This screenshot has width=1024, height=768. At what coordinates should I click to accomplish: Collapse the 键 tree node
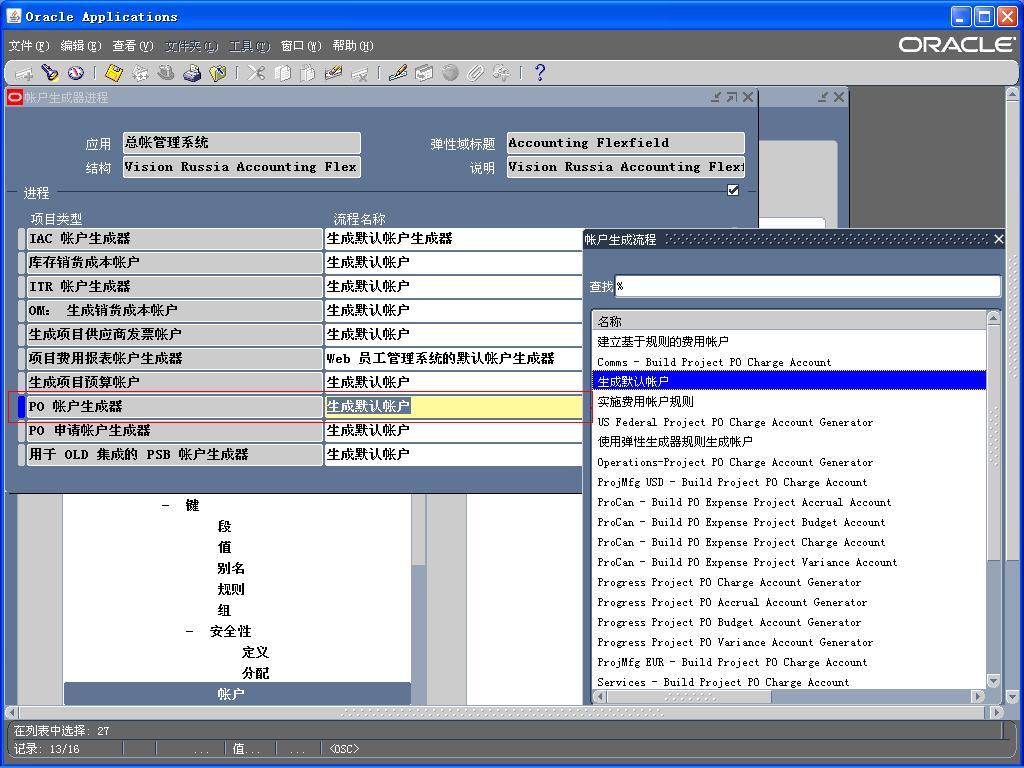pos(166,505)
